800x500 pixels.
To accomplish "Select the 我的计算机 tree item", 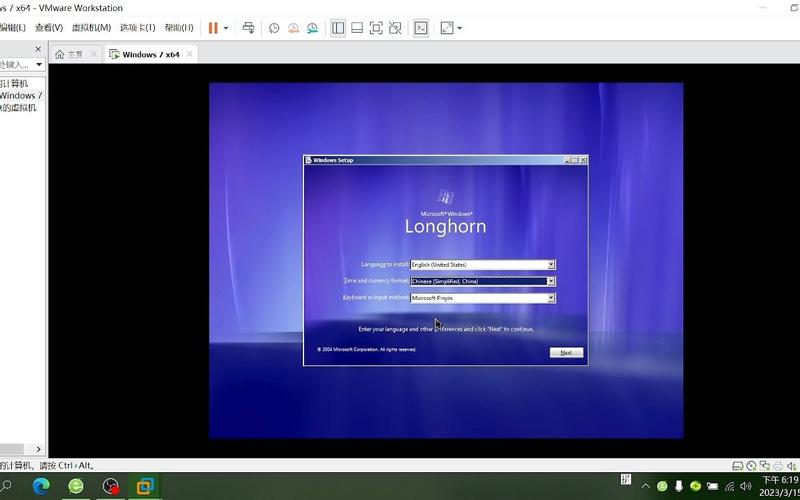I will coord(14,83).
